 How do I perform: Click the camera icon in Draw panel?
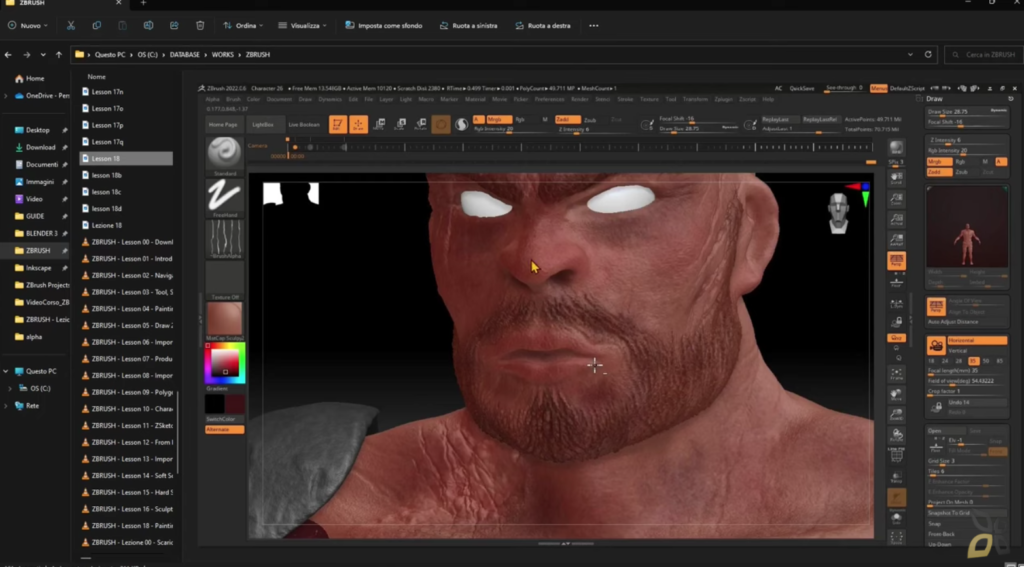(936, 346)
